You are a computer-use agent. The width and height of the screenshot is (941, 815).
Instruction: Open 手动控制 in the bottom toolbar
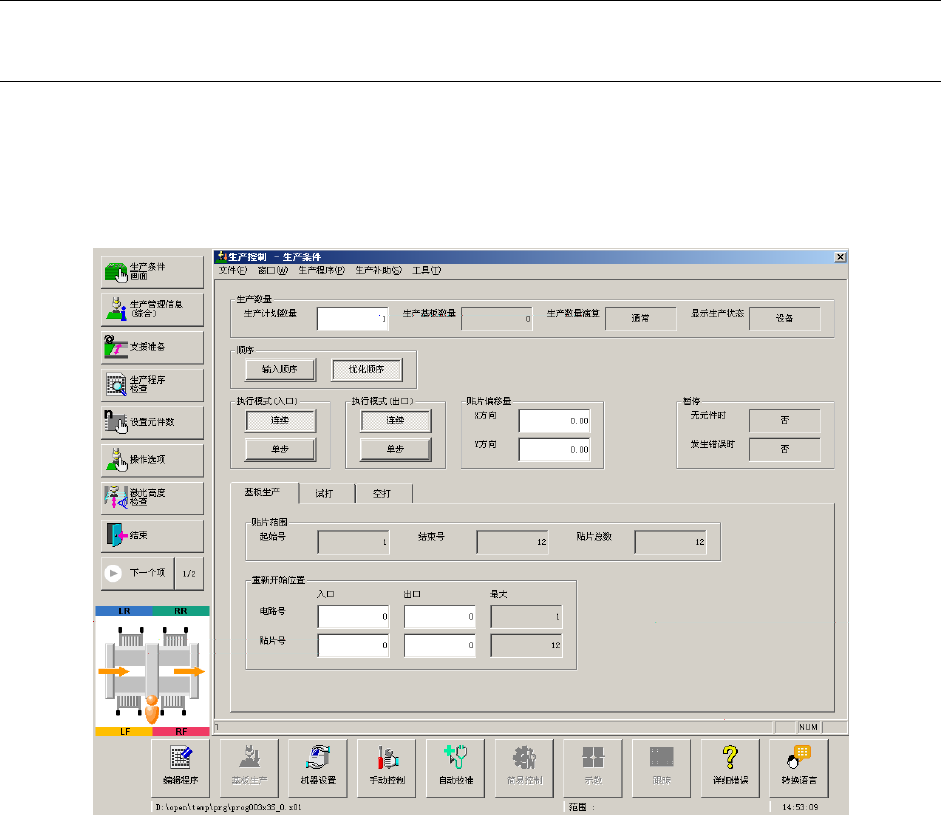click(x=386, y=768)
